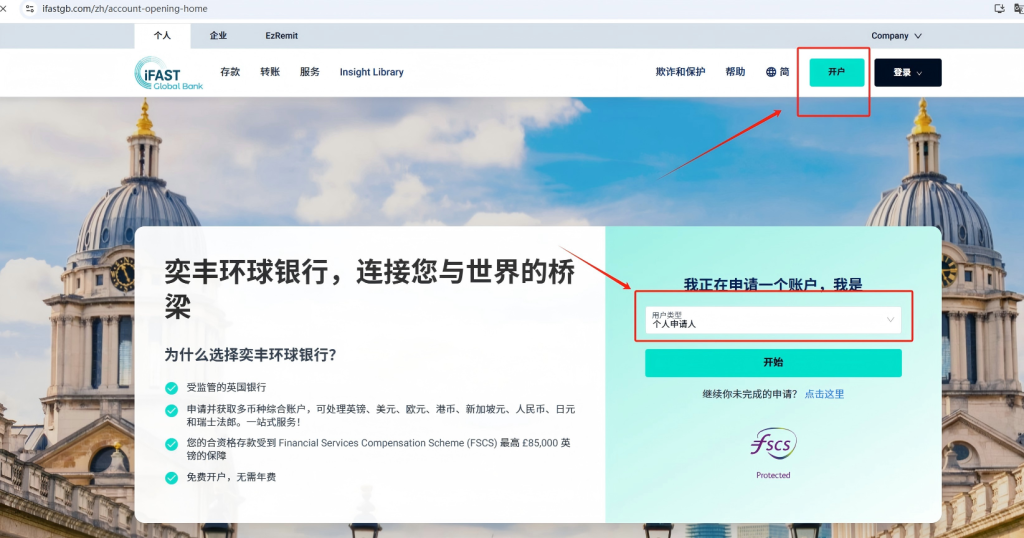Click the checkmark beside 您的合资格存款受到 FSCS
The width and height of the screenshot is (1024, 538).
(172, 444)
